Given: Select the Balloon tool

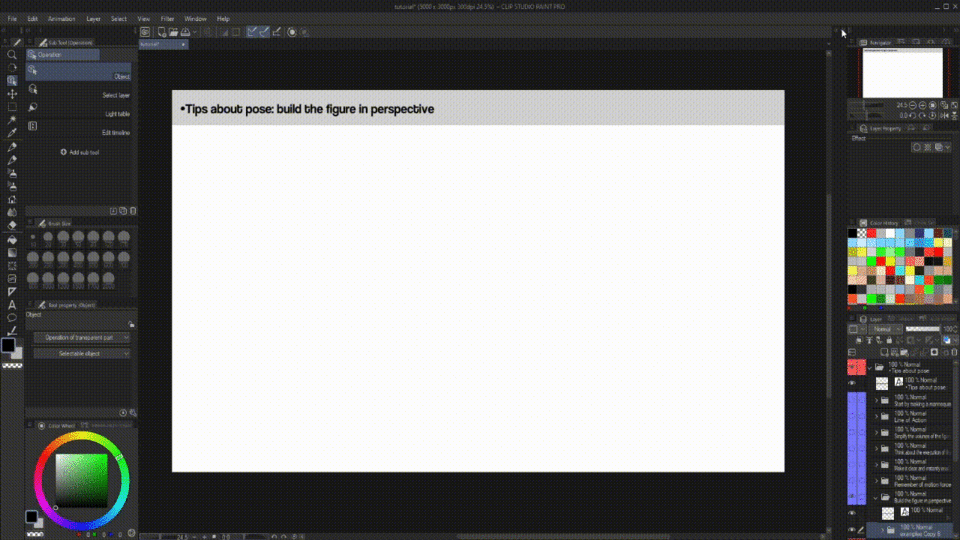Looking at the screenshot, I should [x=12, y=318].
